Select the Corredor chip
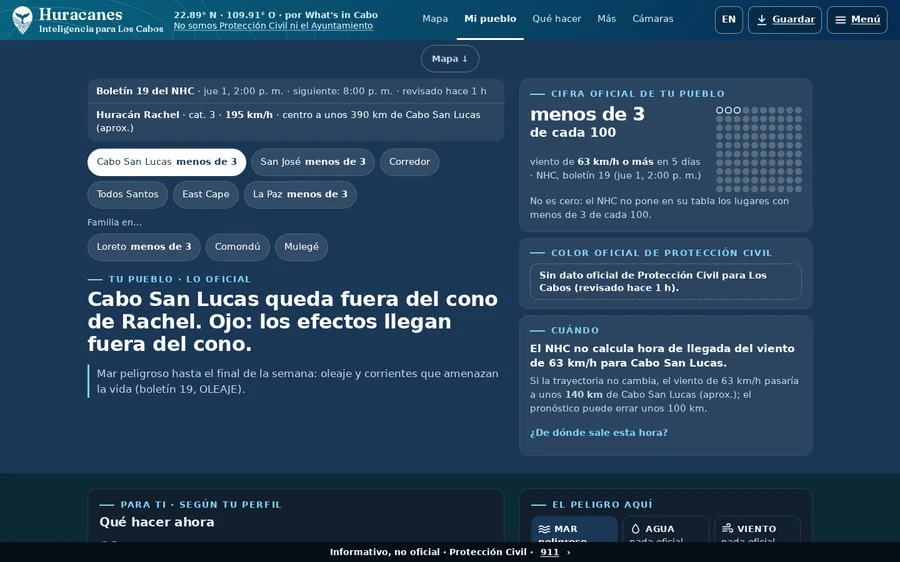Viewport: 900px width, 562px height. tap(409, 162)
